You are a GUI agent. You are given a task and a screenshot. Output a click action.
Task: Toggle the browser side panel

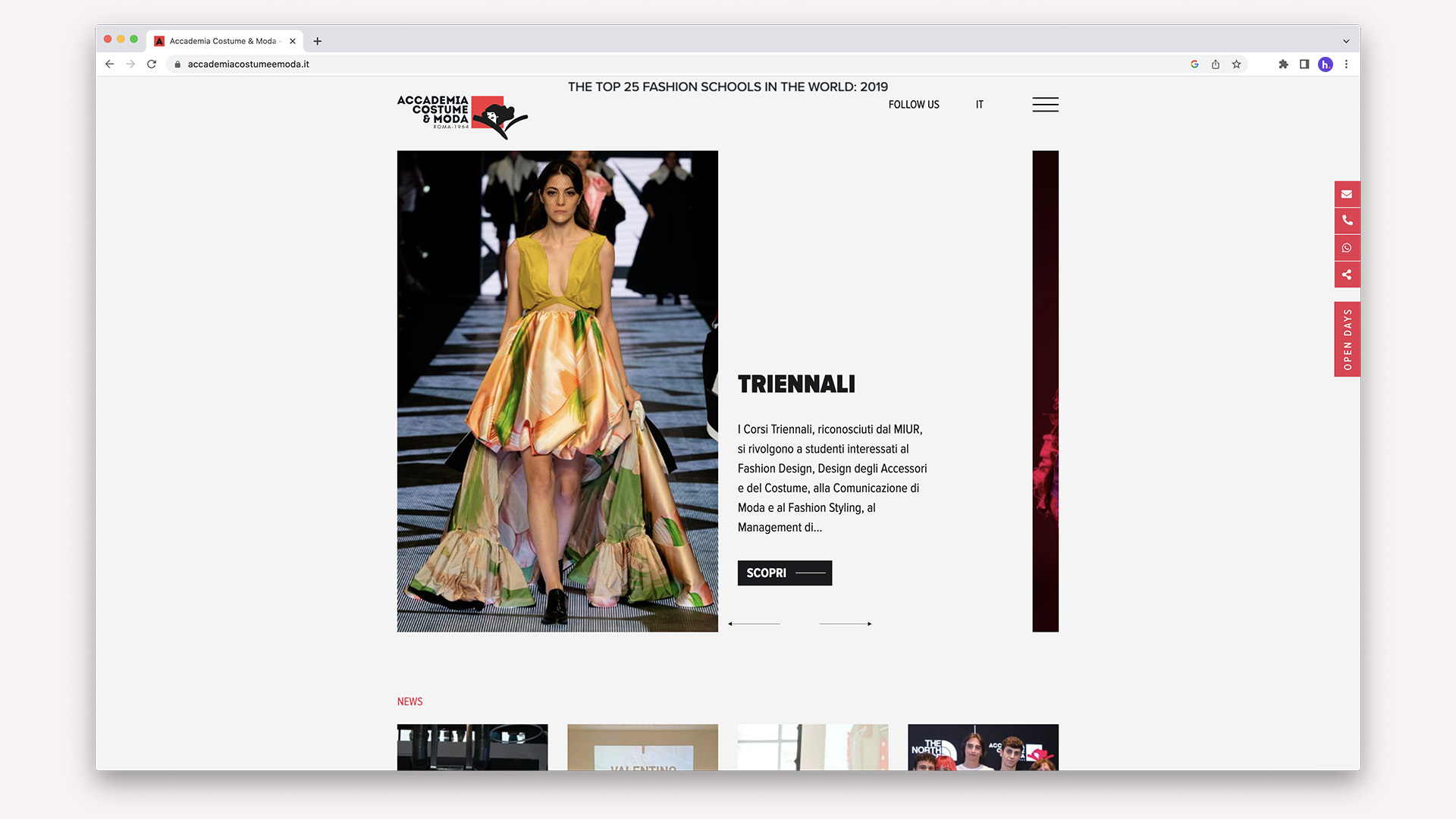[1304, 64]
